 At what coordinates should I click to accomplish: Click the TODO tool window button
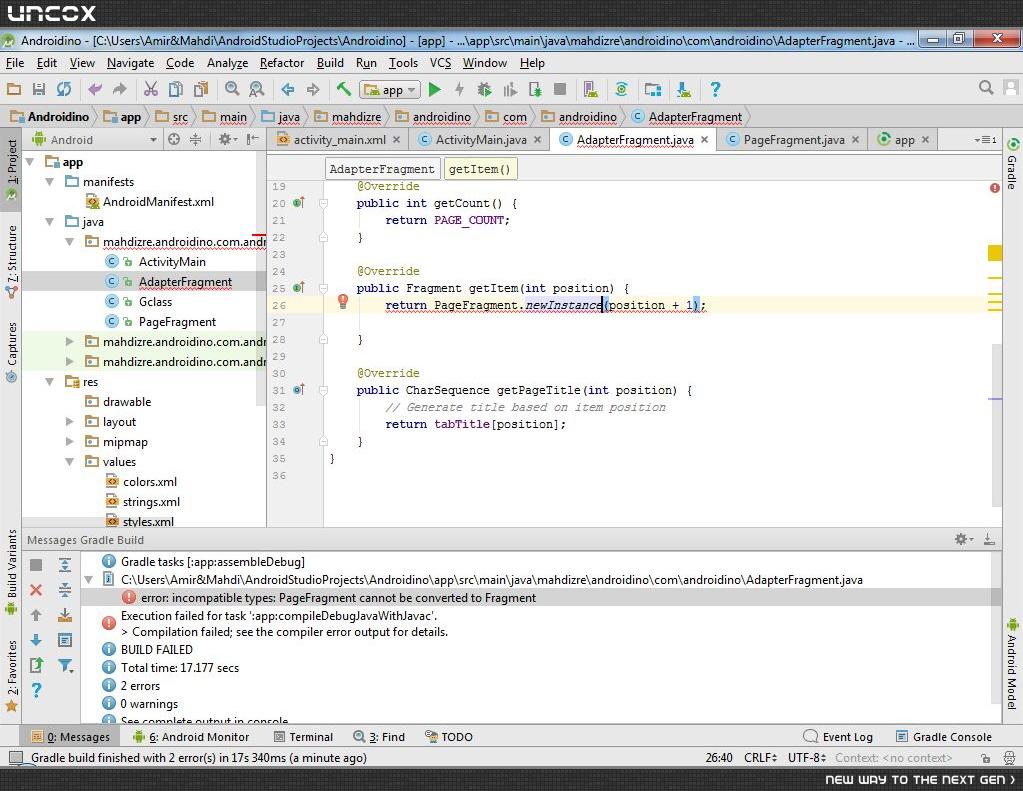tap(449, 737)
